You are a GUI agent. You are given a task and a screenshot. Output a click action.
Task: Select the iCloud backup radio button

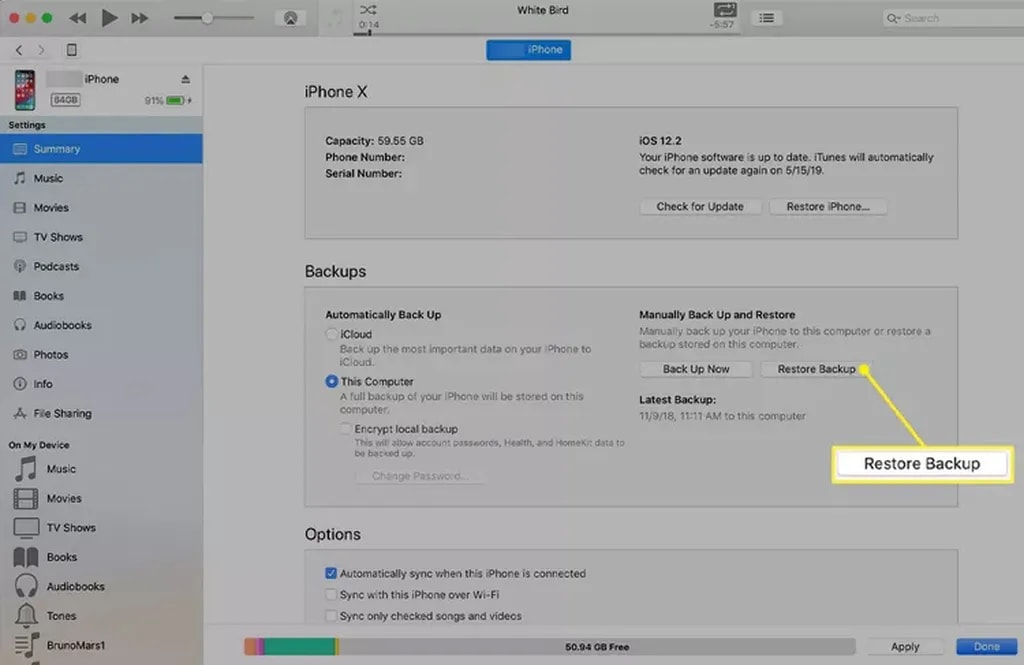331,335
